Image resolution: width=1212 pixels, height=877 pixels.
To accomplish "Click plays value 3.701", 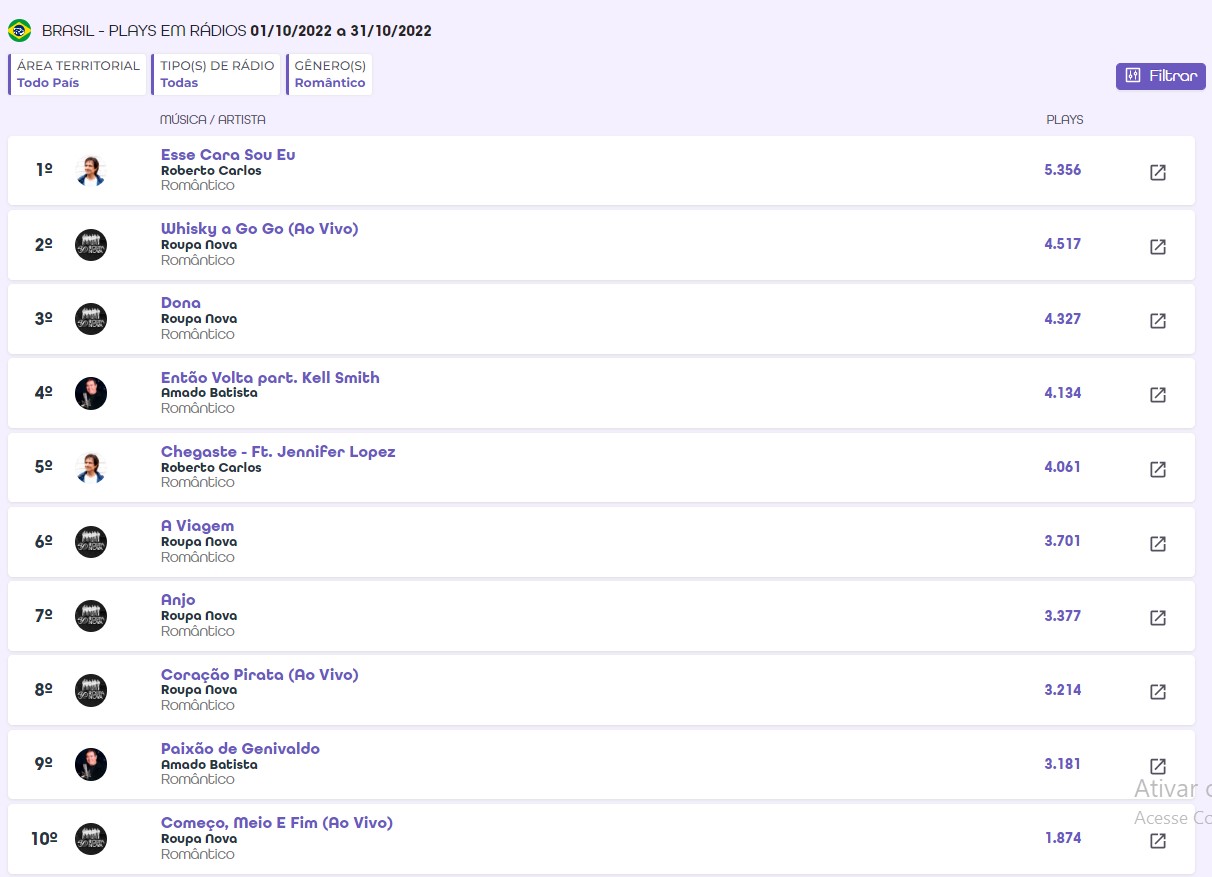I will coord(1063,541).
